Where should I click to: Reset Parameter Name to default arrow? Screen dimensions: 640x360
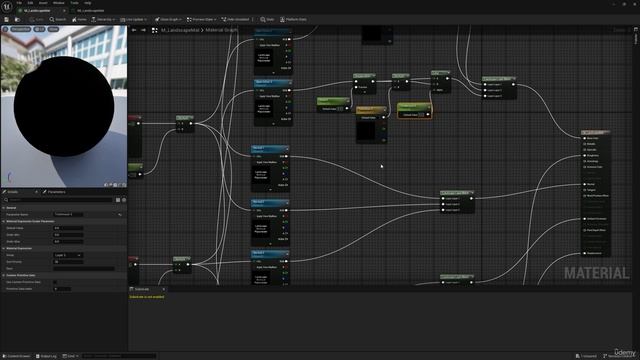pos(120,215)
